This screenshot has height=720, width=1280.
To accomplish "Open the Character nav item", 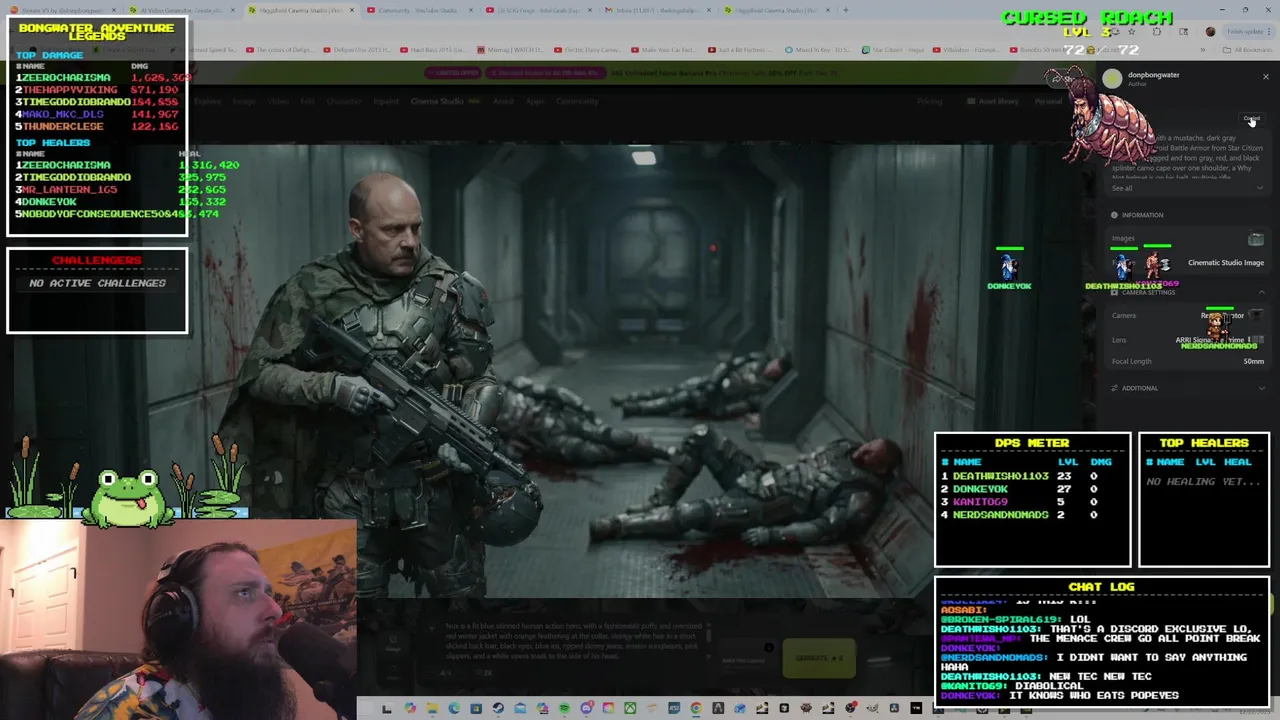I will point(343,101).
